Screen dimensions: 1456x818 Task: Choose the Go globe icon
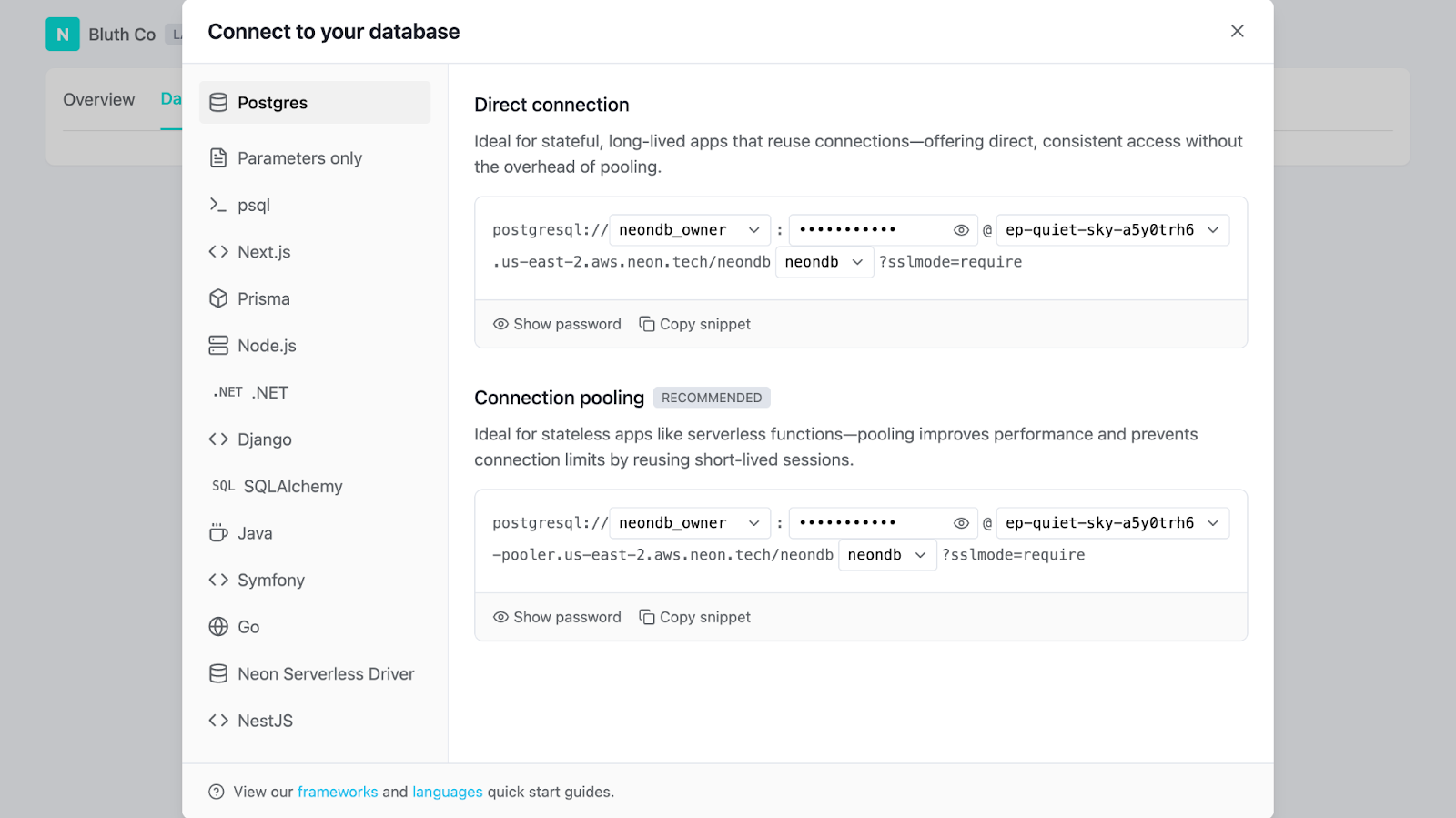coord(218,626)
